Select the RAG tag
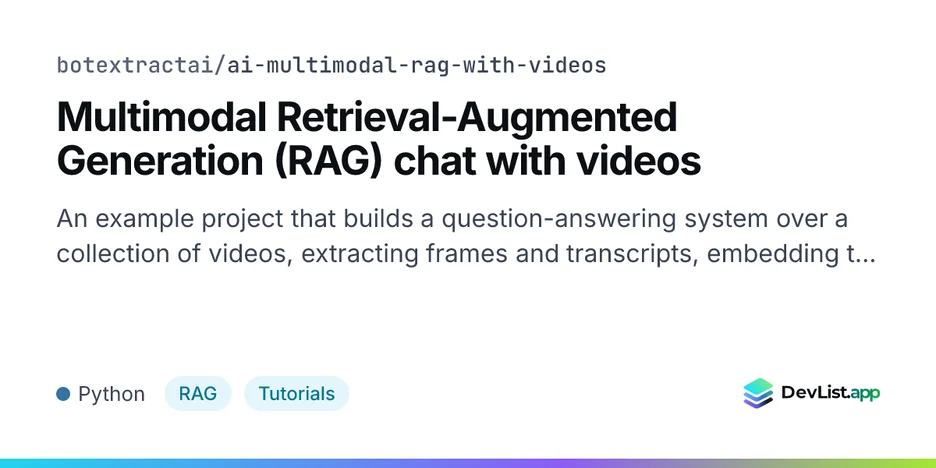 (x=198, y=394)
